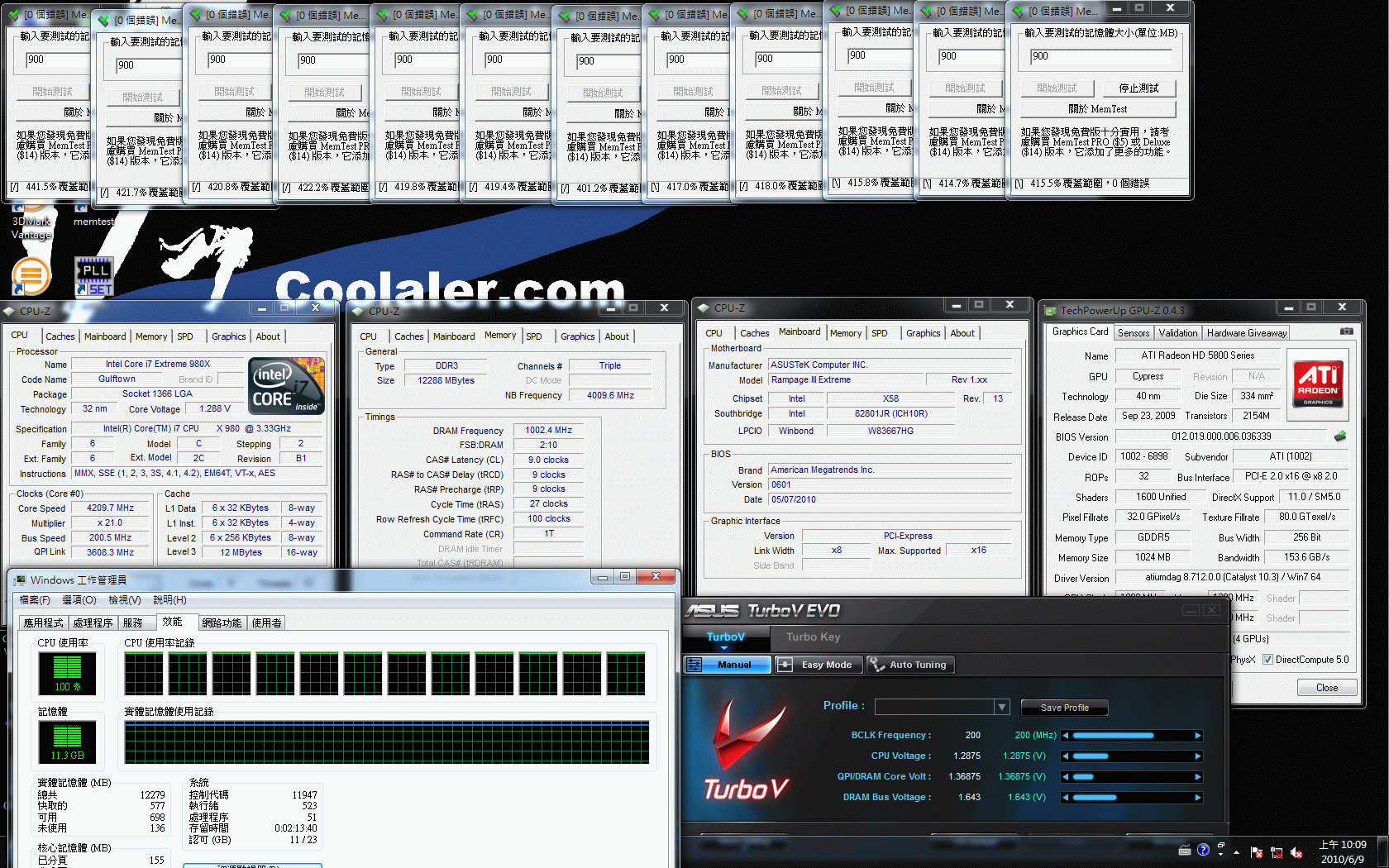This screenshot has width=1389, height=868.
Task: Click 停止測試 button in frontmost MemTest
Action: (x=1138, y=88)
